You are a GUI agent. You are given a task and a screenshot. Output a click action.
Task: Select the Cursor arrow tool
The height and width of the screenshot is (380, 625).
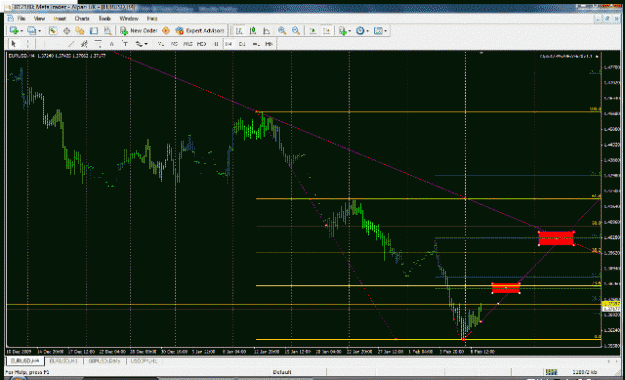[x=14, y=43]
